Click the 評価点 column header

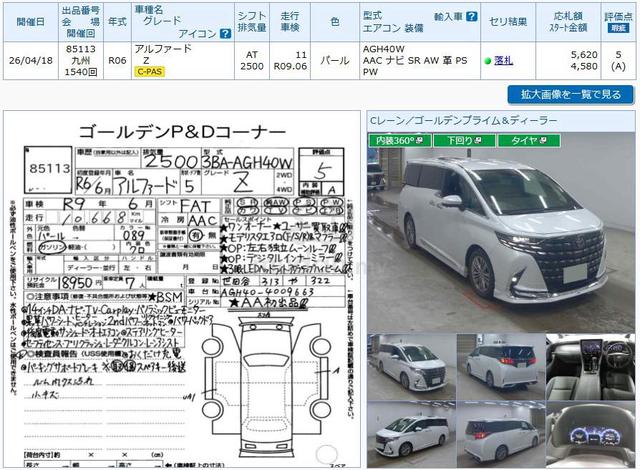[x=618, y=22]
